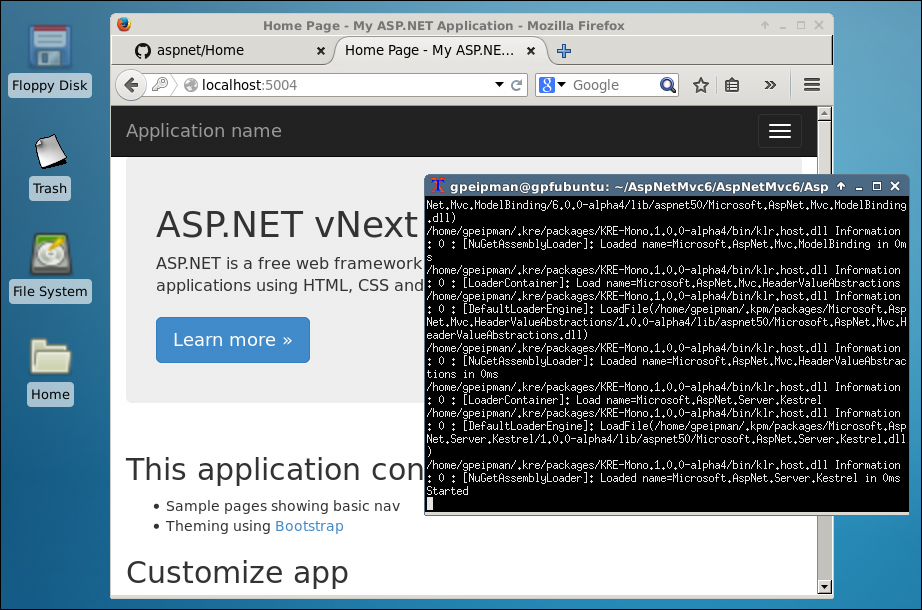Open the Floppy Disk desktop icon
Viewport: 922px width, 610px height.
coord(50,59)
